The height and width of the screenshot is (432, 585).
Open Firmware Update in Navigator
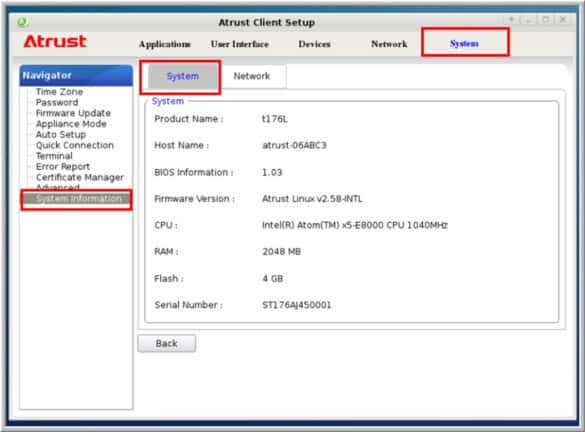[x=73, y=113]
